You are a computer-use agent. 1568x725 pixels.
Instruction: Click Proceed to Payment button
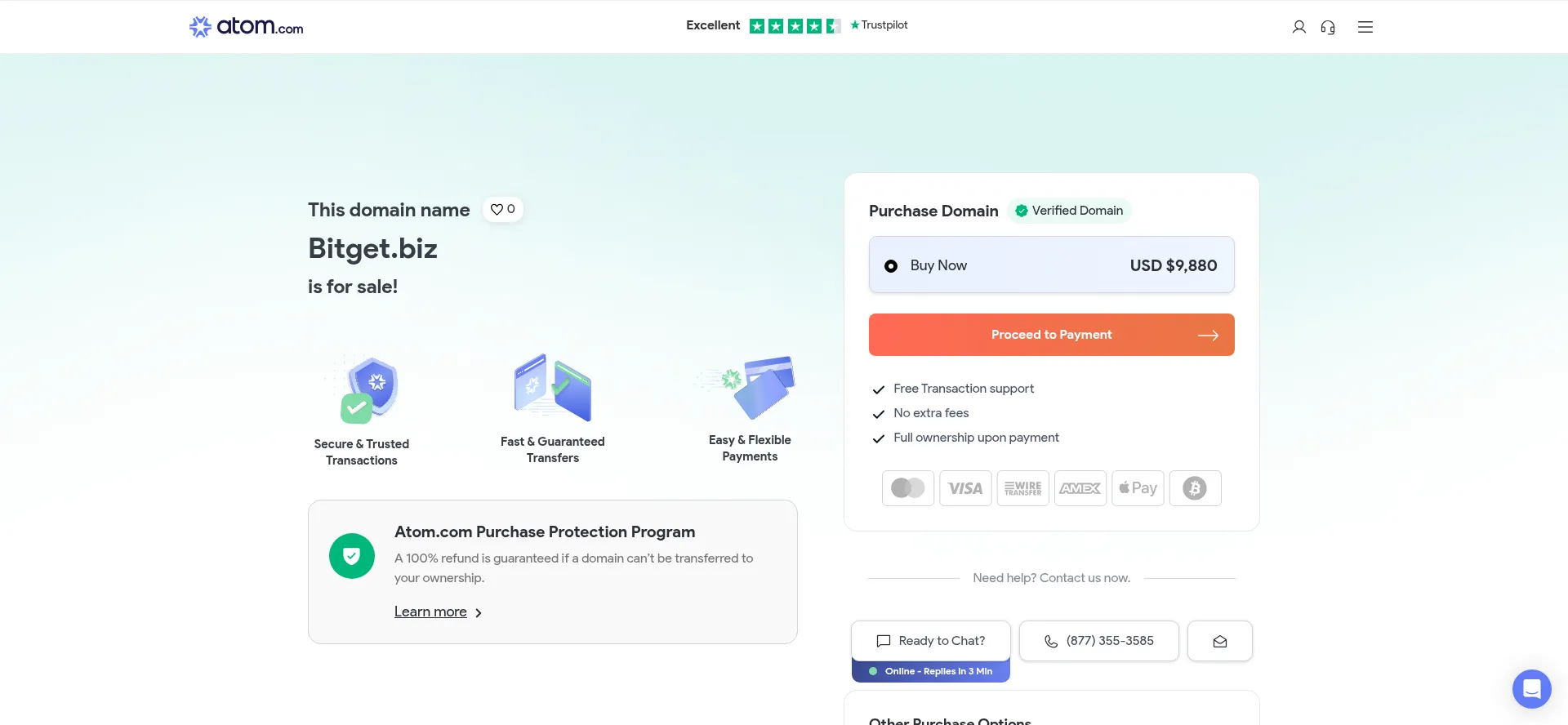[x=1051, y=335]
